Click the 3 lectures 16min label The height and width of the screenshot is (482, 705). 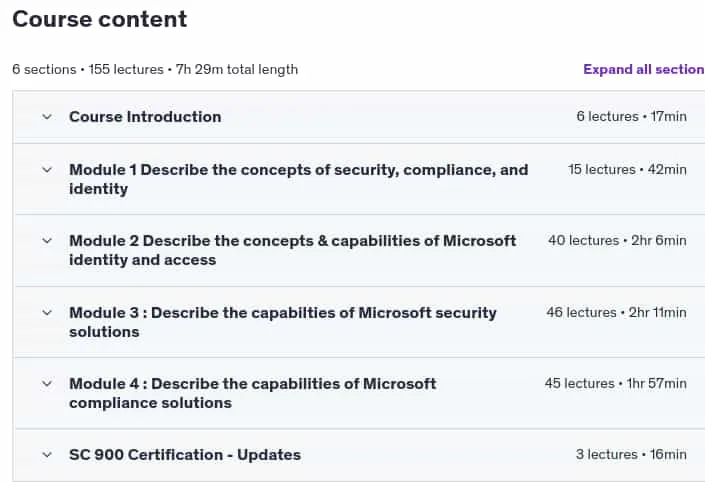click(x=631, y=455)
